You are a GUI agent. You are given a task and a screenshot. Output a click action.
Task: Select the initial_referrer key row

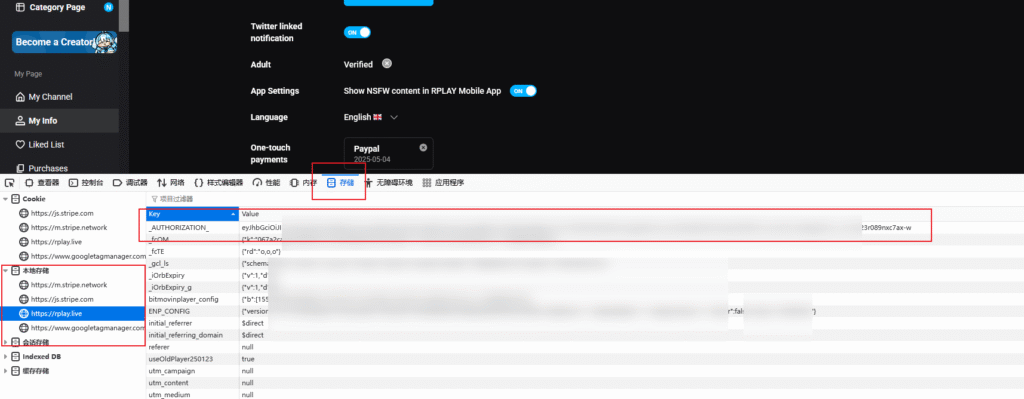pyautogui.click(x=584, y=323)
